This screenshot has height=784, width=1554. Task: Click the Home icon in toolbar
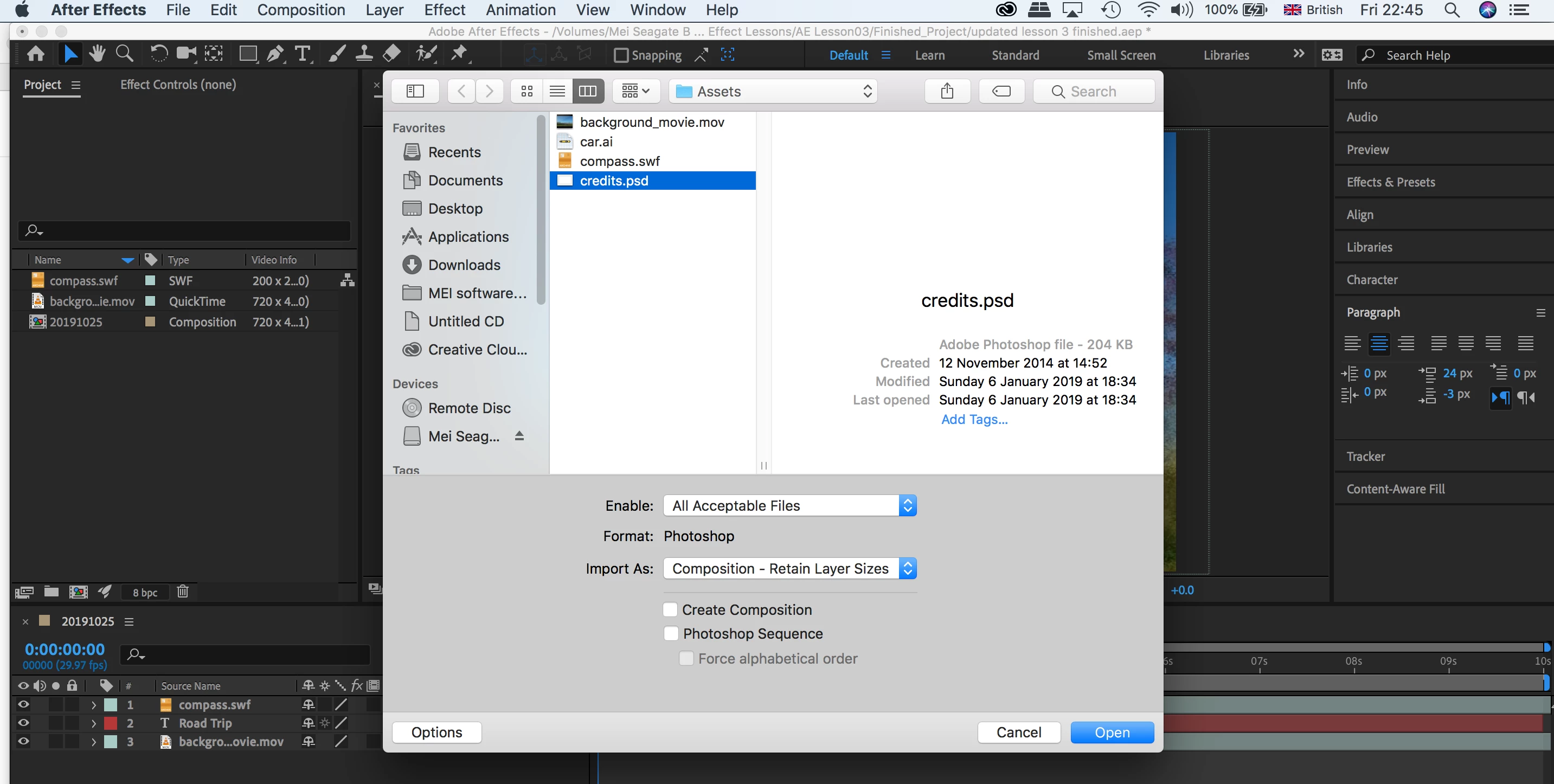pyautogui.click(x=36, y=54)
